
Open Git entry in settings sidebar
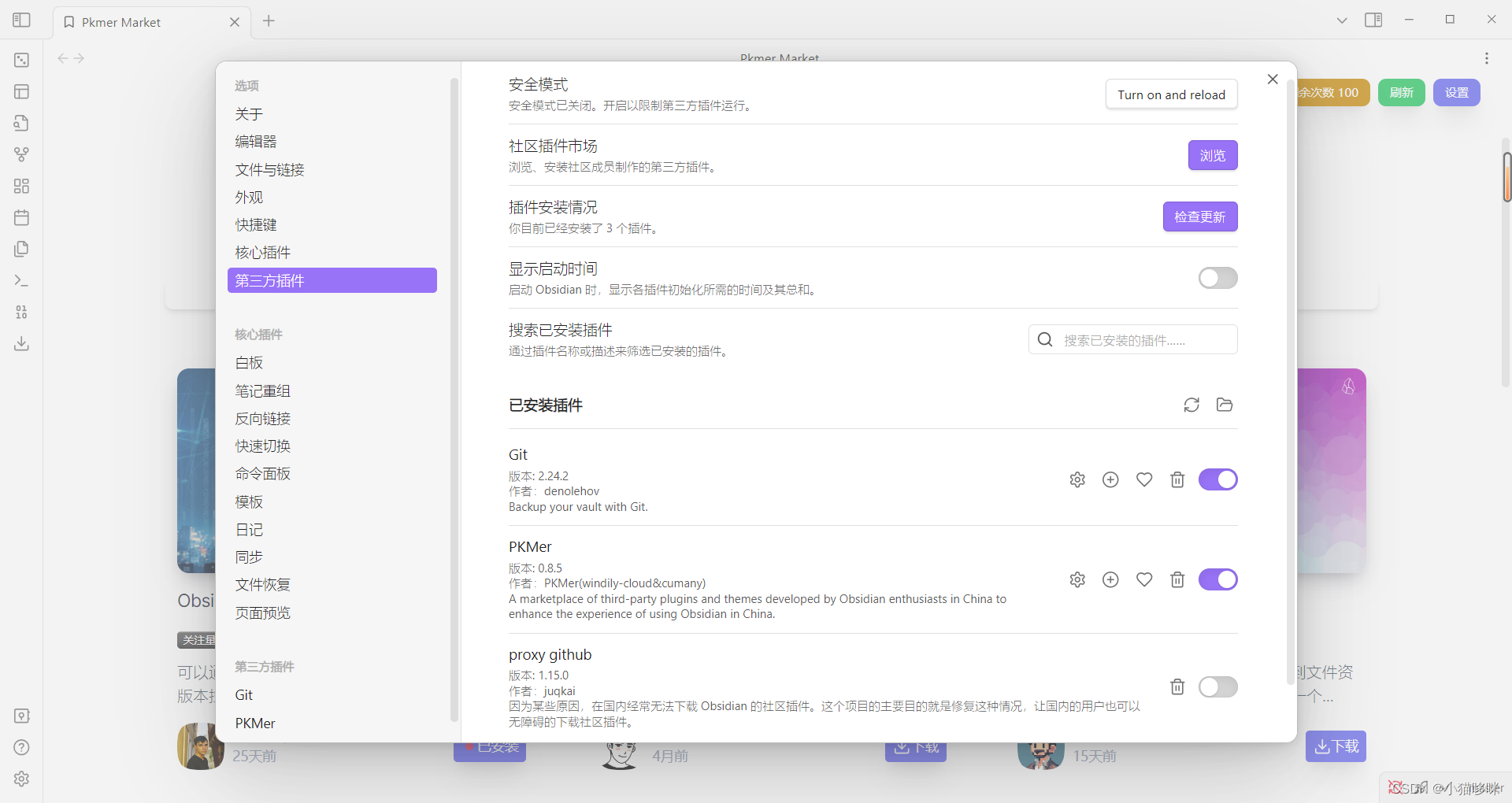pyautogui.click(x=332, y=695)
